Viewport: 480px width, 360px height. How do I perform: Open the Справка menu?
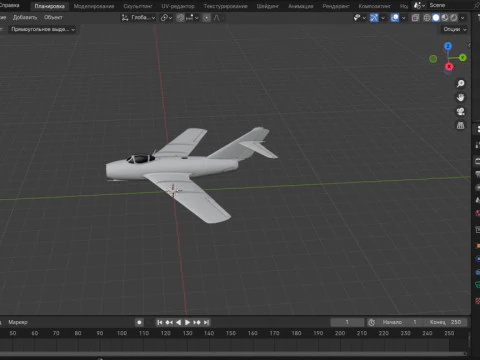point(9,5)
